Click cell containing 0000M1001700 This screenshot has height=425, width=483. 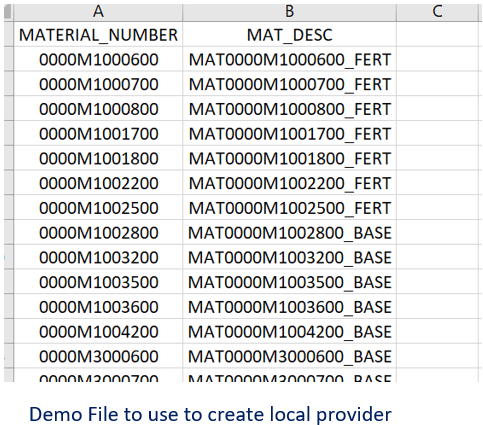coord(98,133)
